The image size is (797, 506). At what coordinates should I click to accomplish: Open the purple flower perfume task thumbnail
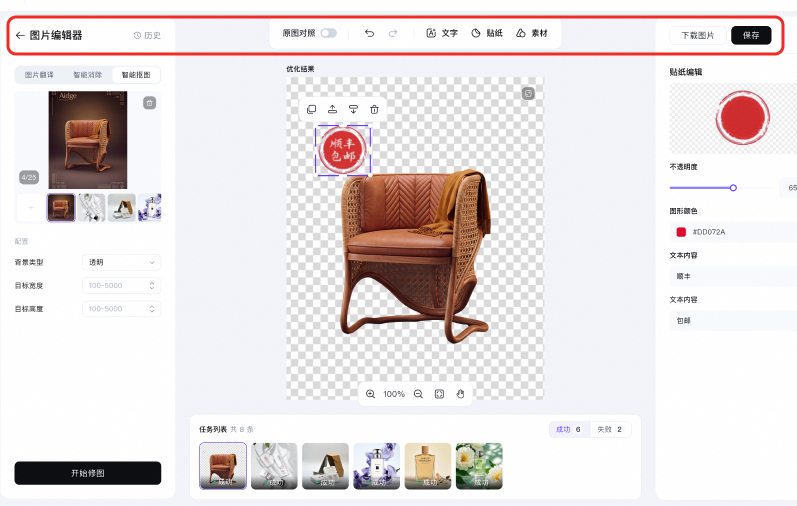377,466
